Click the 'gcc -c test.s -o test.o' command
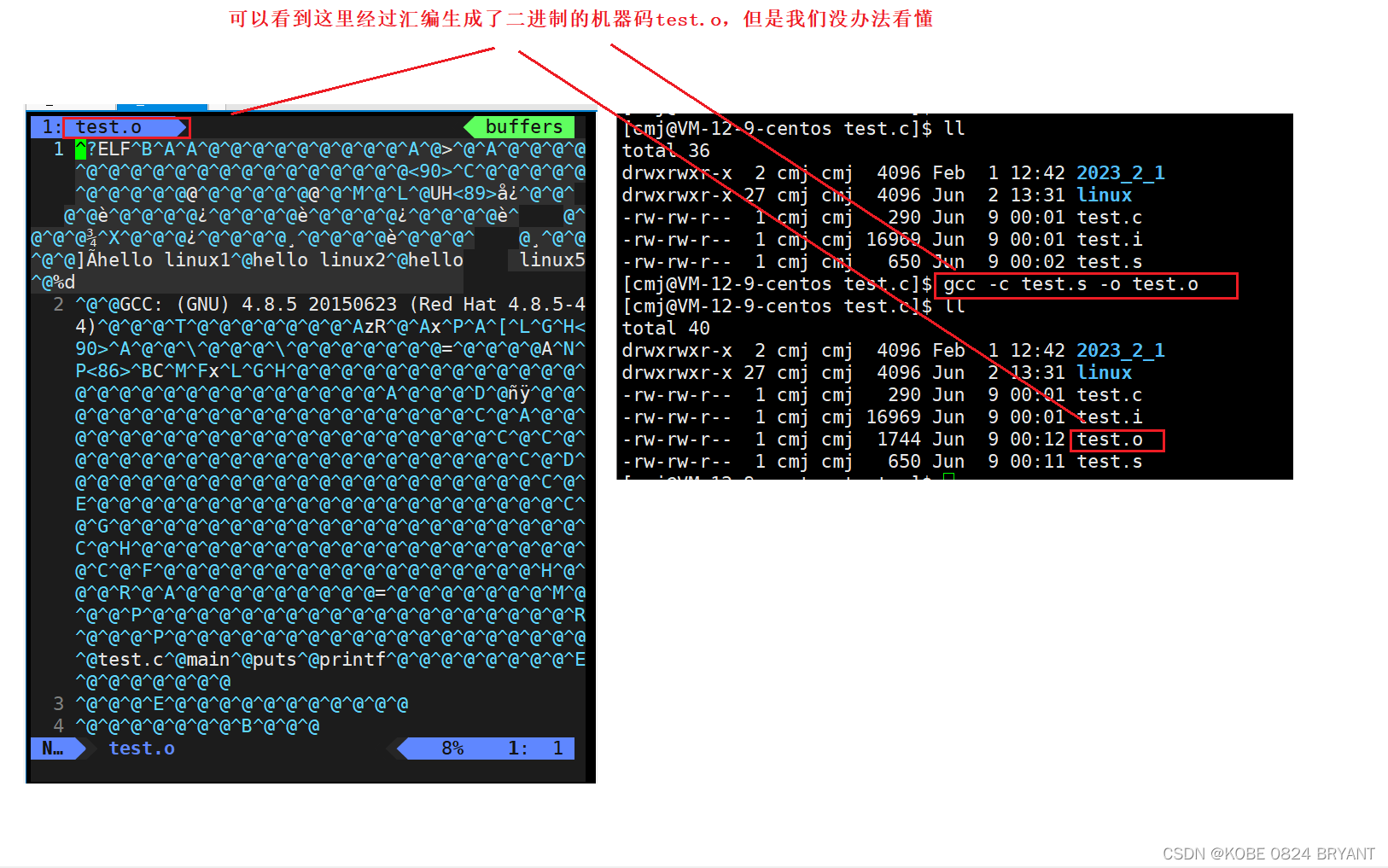1388x868 pixels. click(1070, 284)
